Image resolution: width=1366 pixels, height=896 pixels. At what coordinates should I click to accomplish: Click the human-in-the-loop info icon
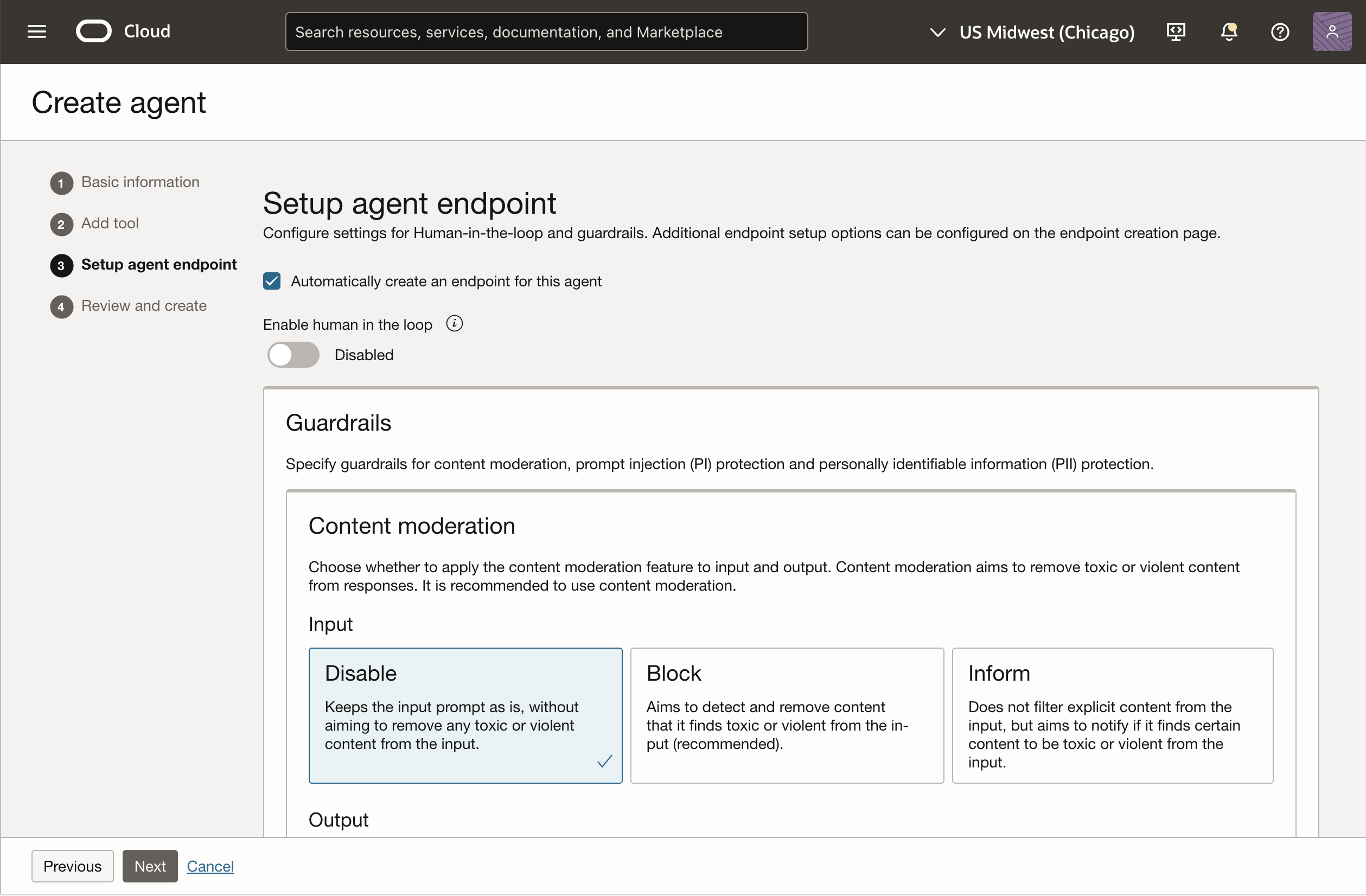[x=455, y=324]
